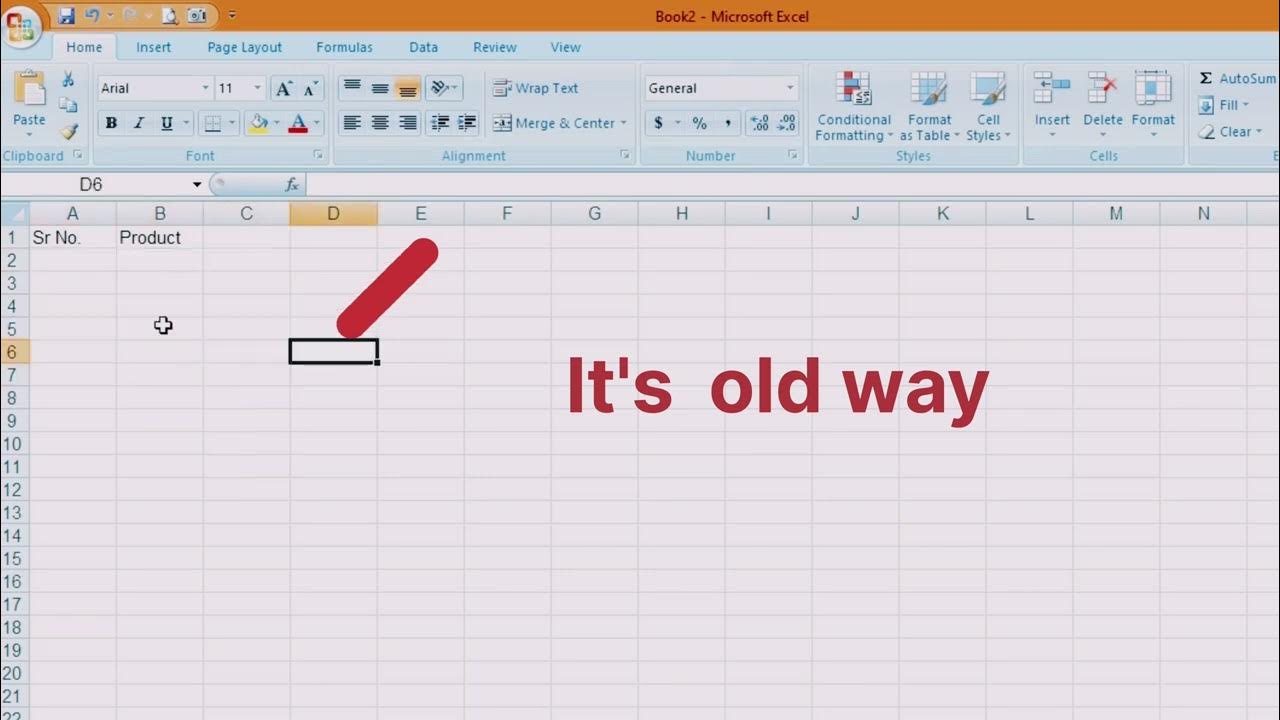
Task: Open the Arial font name dropdown
Action: pos(205,88)
